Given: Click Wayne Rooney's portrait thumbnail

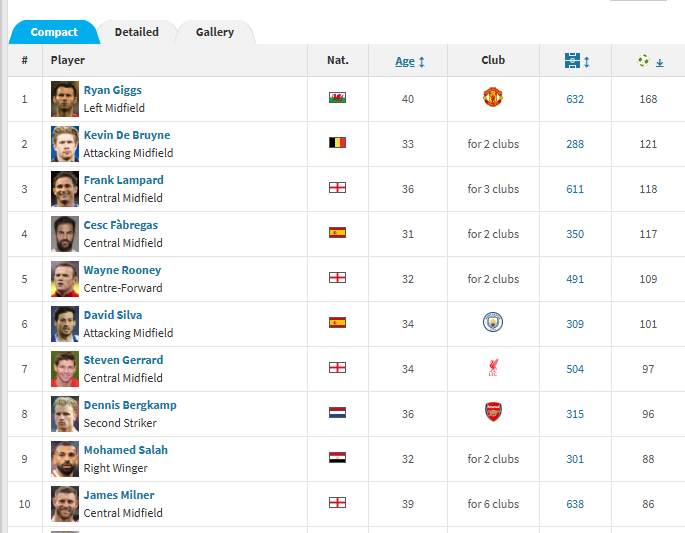Looking at the screenshot, I should point(65,279).
